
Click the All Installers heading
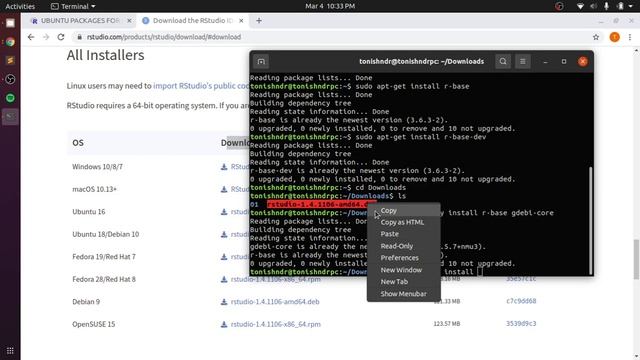click(x=105, y=55)
